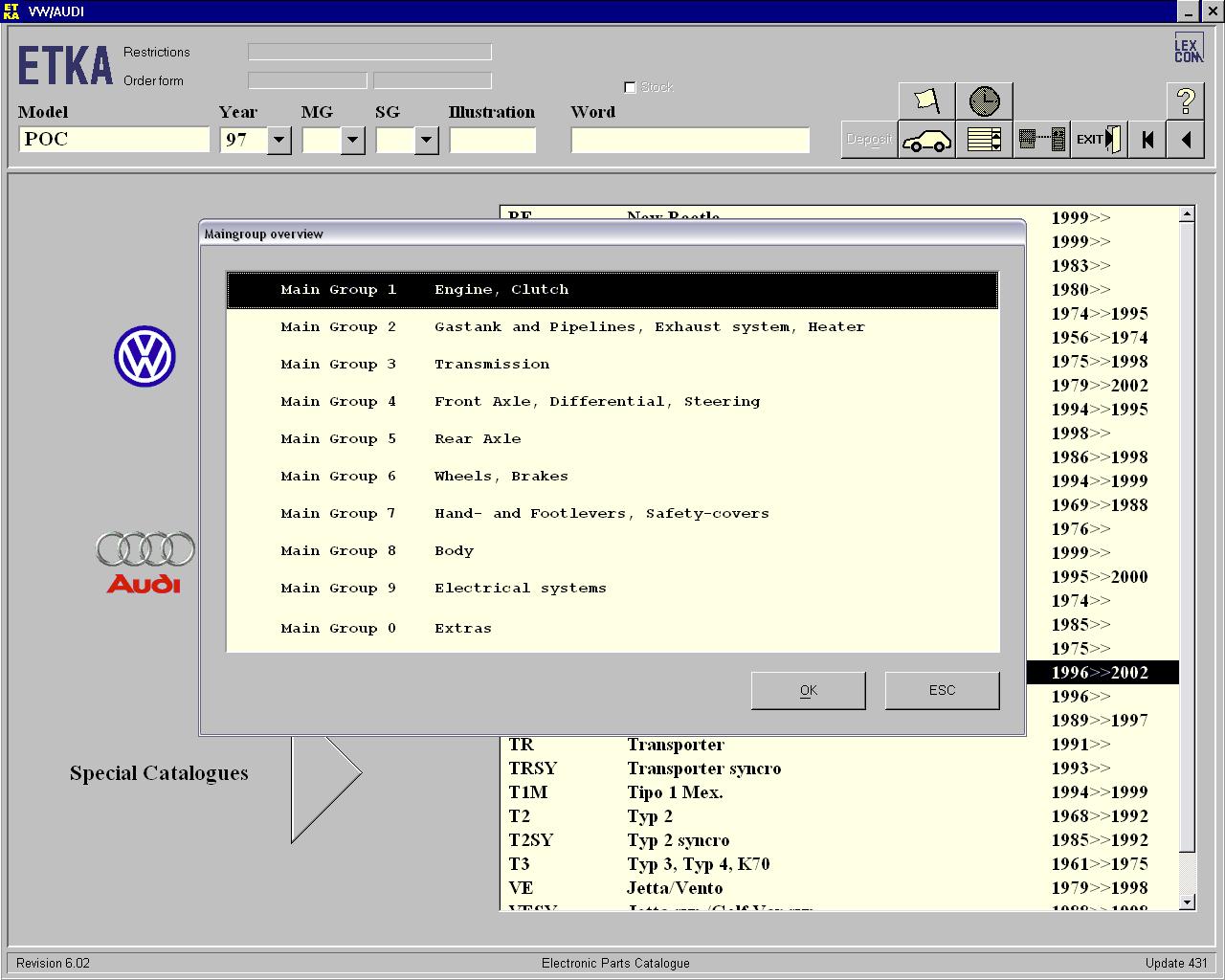Expand the Year dropdown
Image resolution: width=1225 pixels, height=980 pixels.
(x=278, y=141)
